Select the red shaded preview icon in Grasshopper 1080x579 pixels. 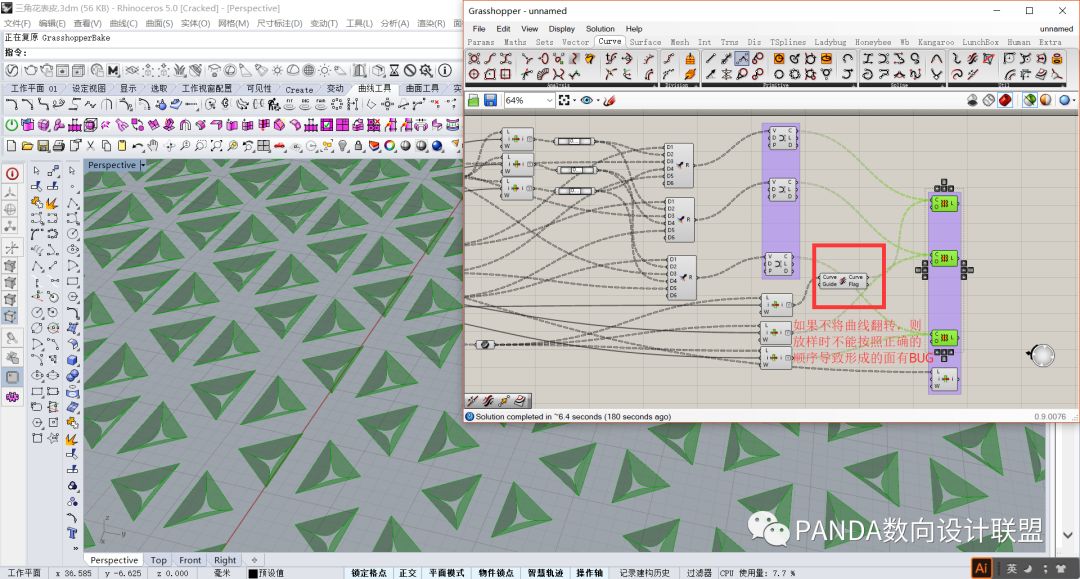[x=1006, y=101]
